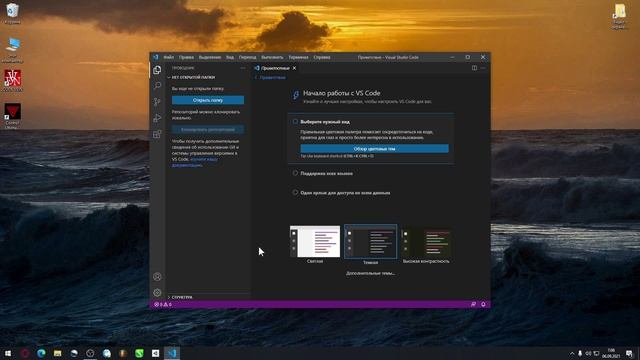Open the Explorer view in activity bar
The width and height of the screenshot is (640, 360).
point(157,70)
